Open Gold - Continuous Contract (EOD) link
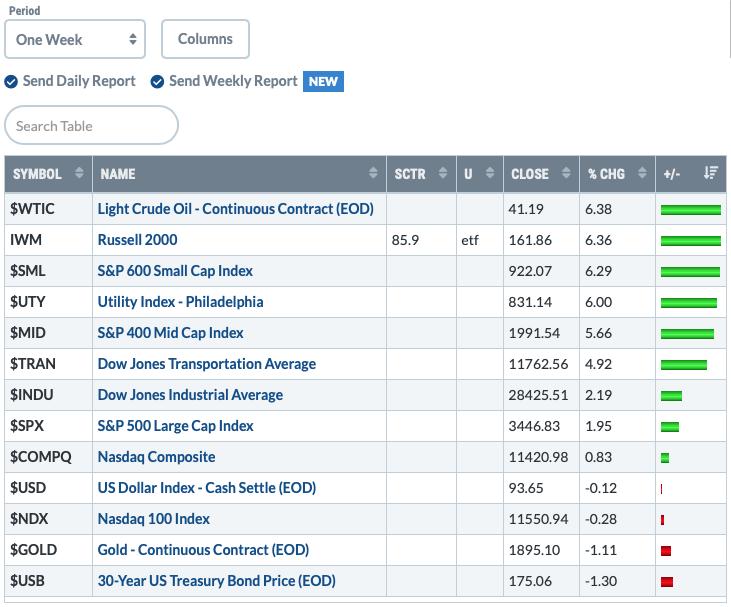Image resolution: width=731 pixels, height=607 pixels. click(203, 550)
